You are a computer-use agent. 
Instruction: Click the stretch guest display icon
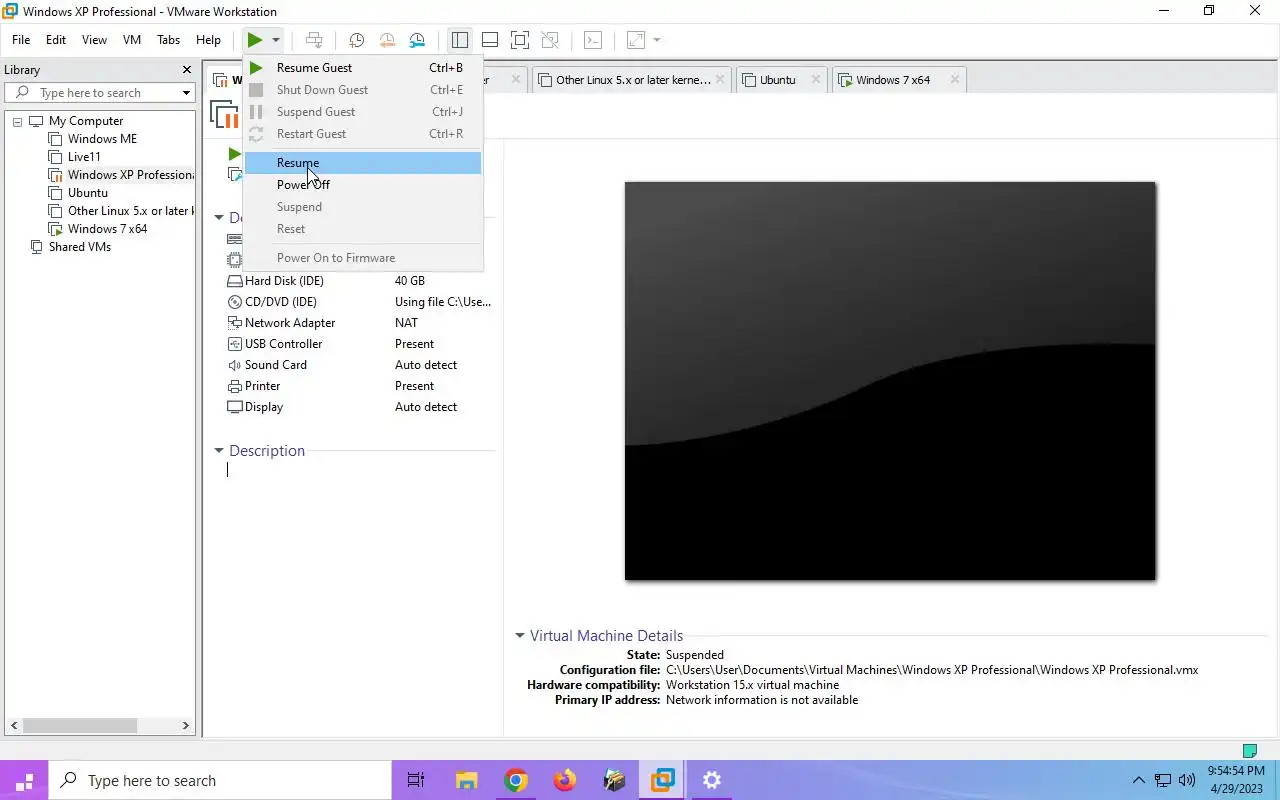[636, 40]
